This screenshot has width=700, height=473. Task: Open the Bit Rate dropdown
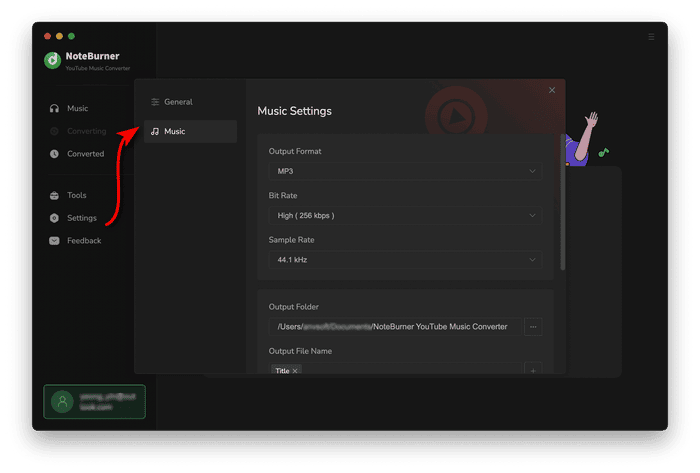pos(405,215)
